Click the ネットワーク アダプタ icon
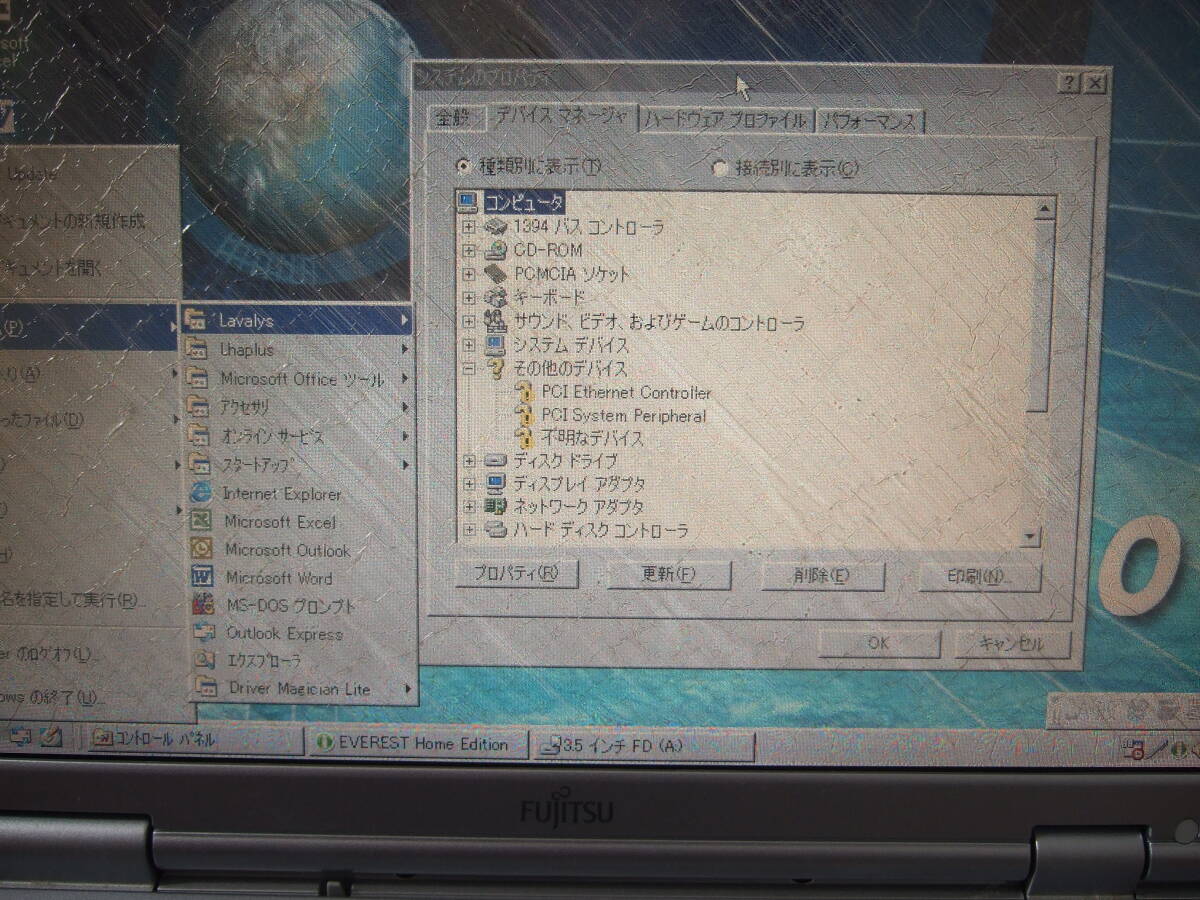 [x=496, y=507]
